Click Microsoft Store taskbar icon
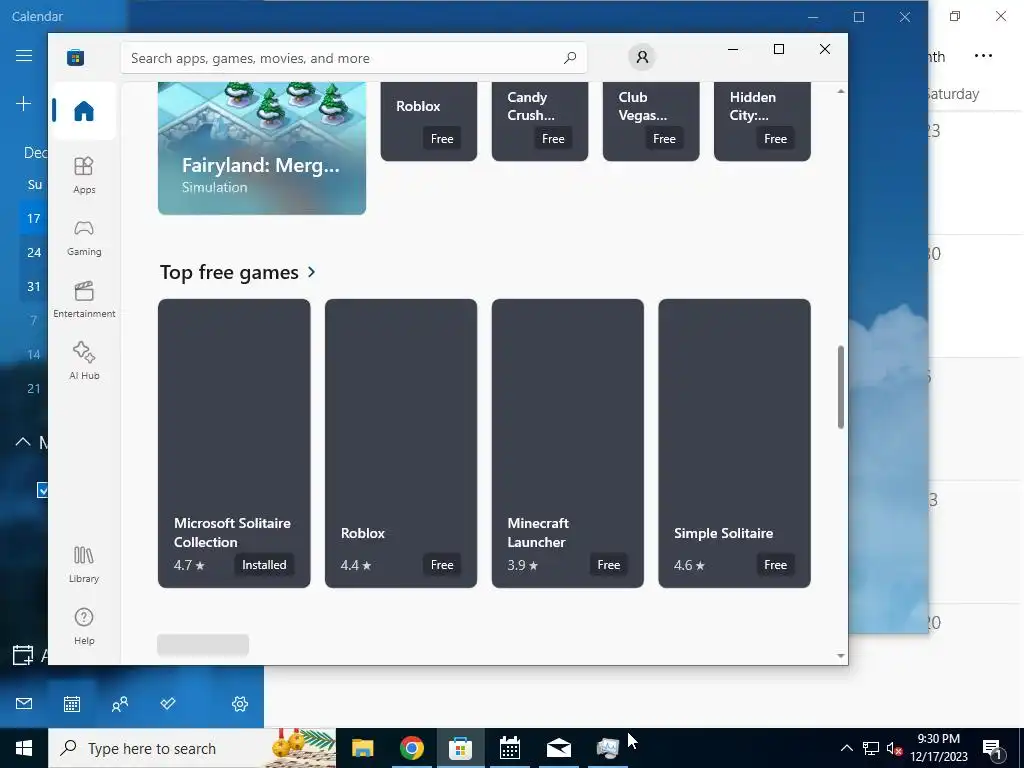This screenshot has width=1024, height=768. (460, 748)
